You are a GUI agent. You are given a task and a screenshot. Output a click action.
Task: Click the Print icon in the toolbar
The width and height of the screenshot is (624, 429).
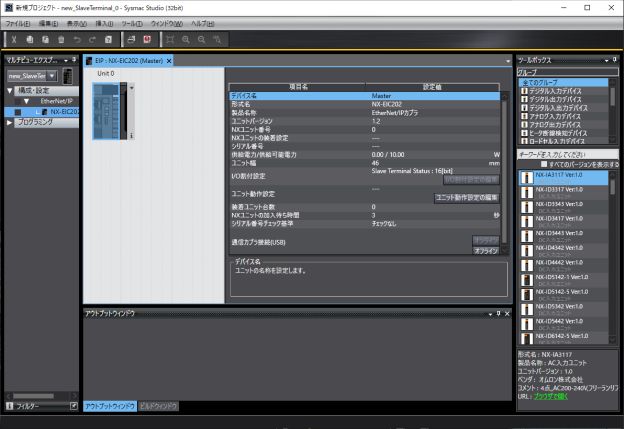tap(131, 39)
